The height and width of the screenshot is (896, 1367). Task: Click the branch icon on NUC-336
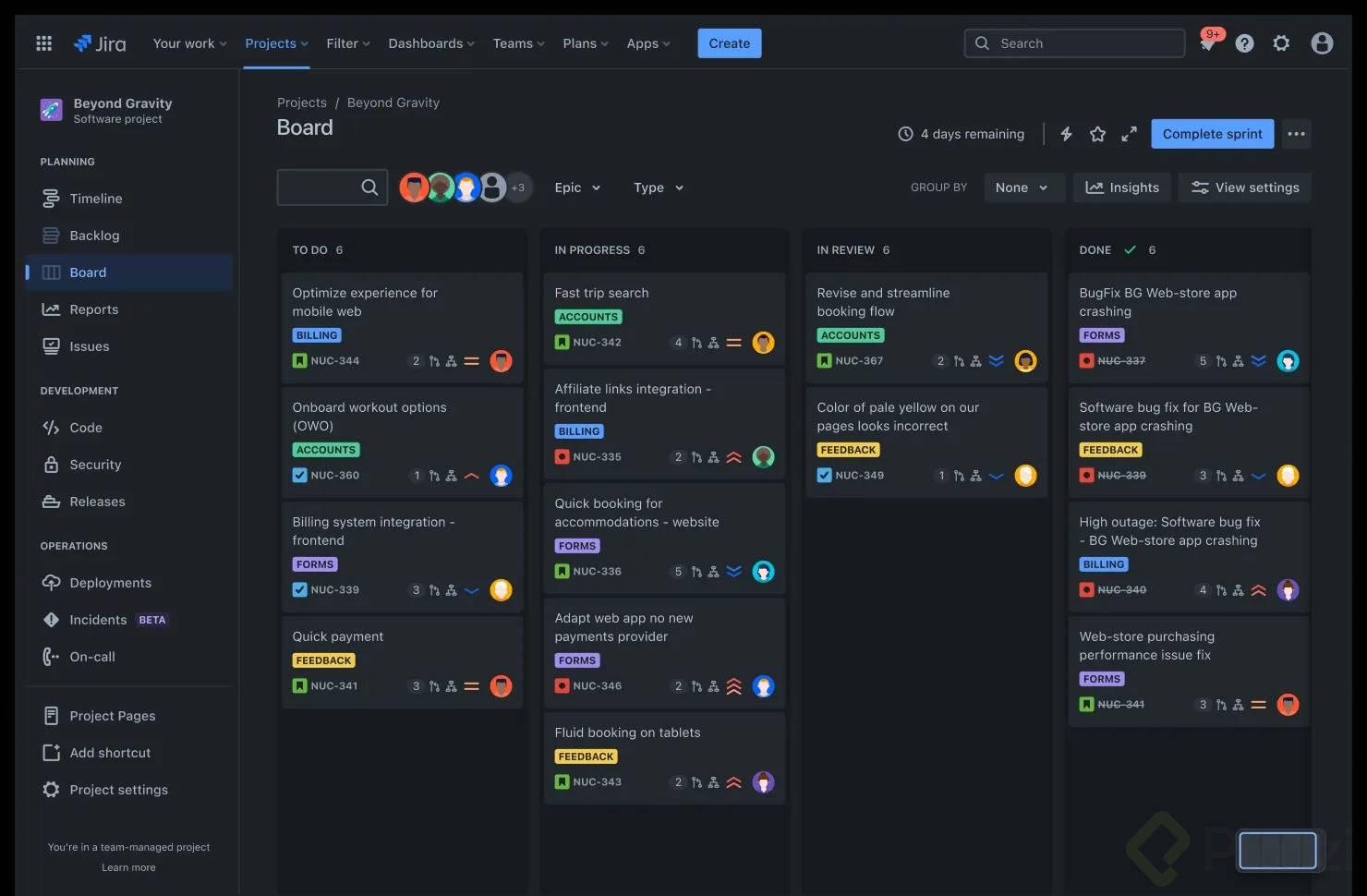coord(696,572)
